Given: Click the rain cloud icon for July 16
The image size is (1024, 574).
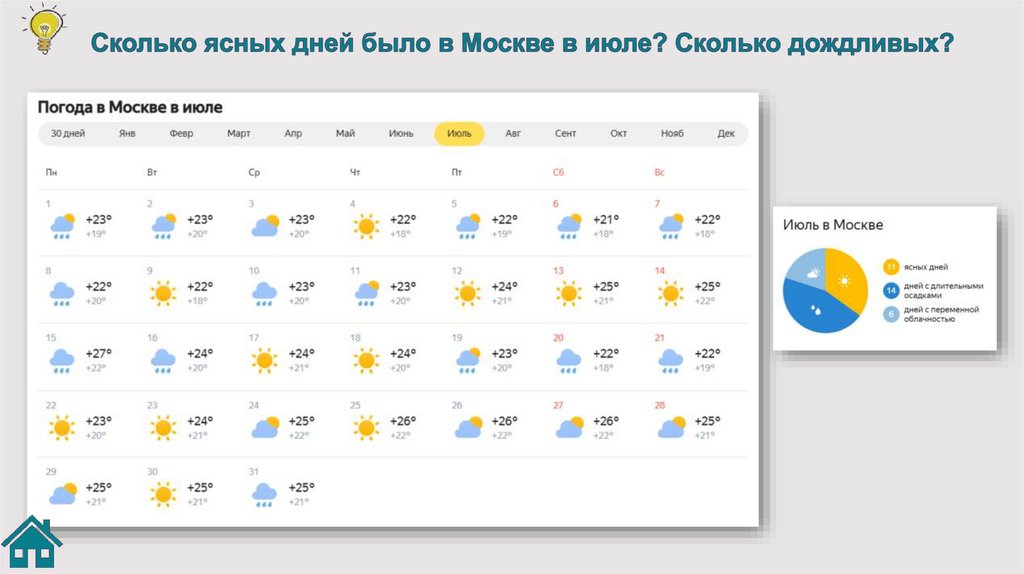Looking at the screenshot, I should click(163, 361).
